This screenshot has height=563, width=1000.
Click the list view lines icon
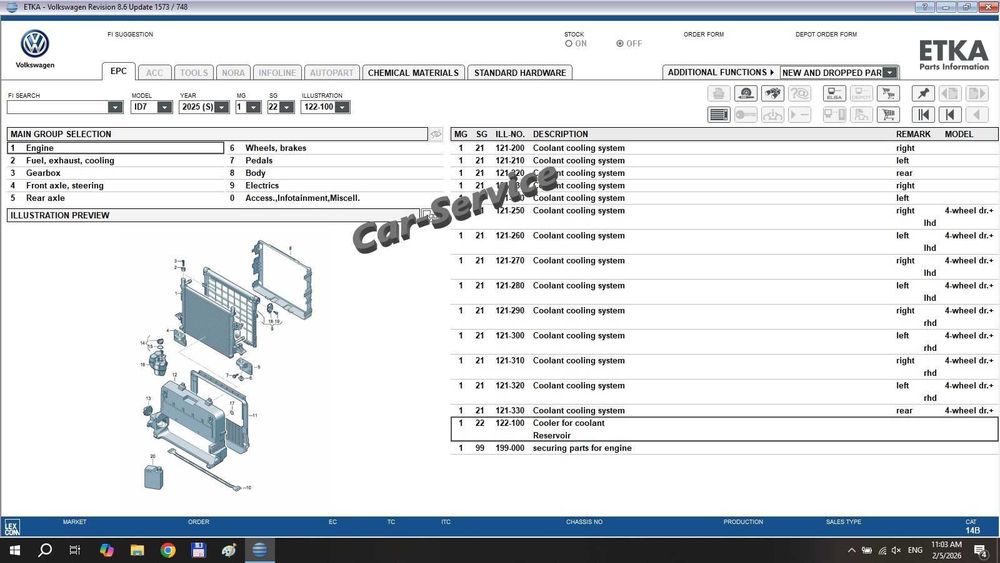click(719, 115)
